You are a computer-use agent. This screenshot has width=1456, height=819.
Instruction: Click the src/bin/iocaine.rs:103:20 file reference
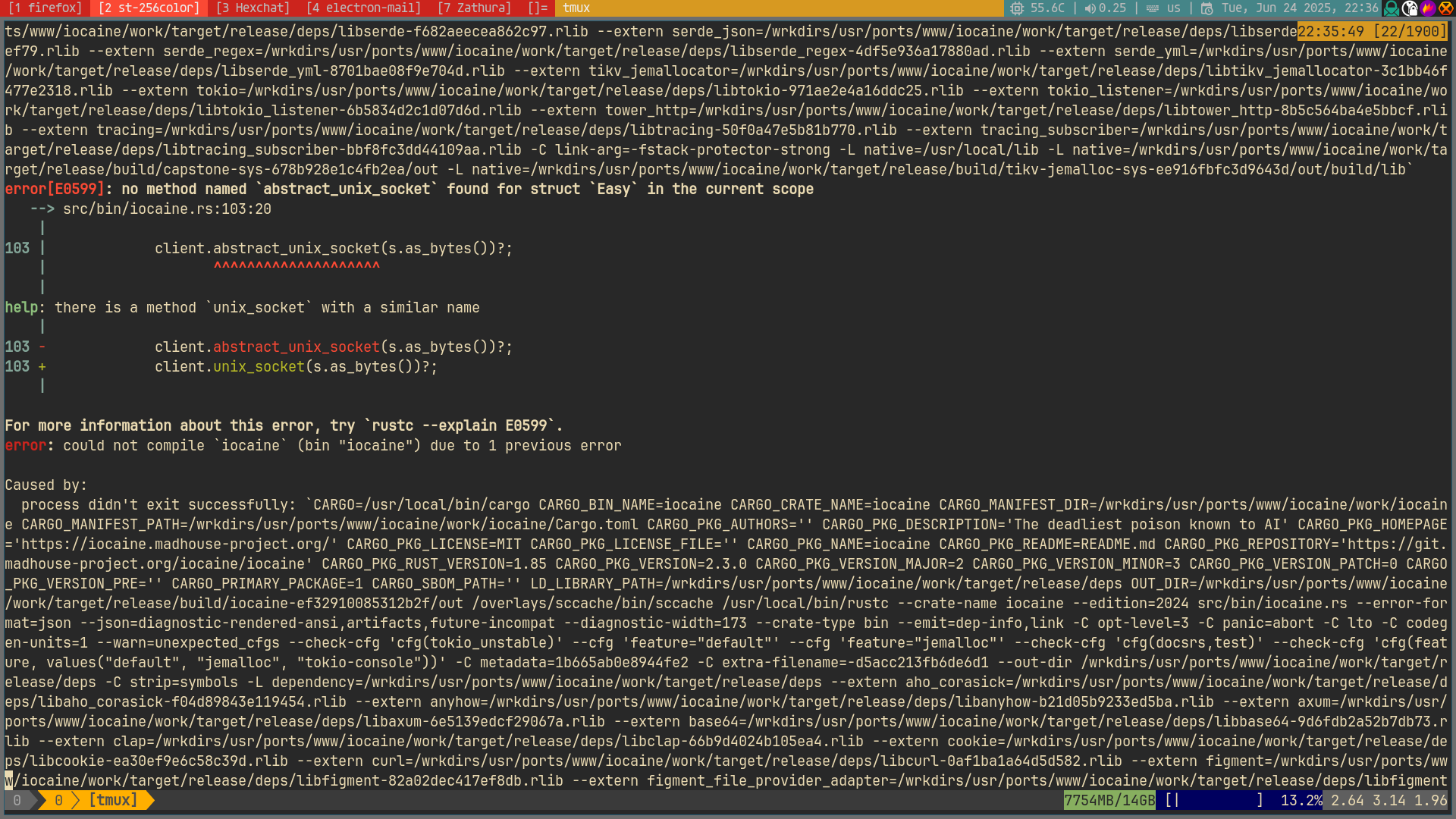(167, 209)
